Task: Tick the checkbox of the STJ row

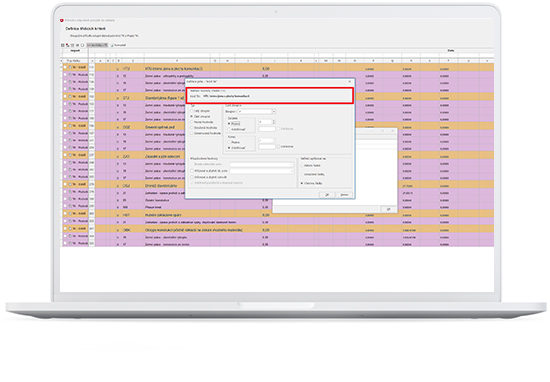Action: click(65, 96)
